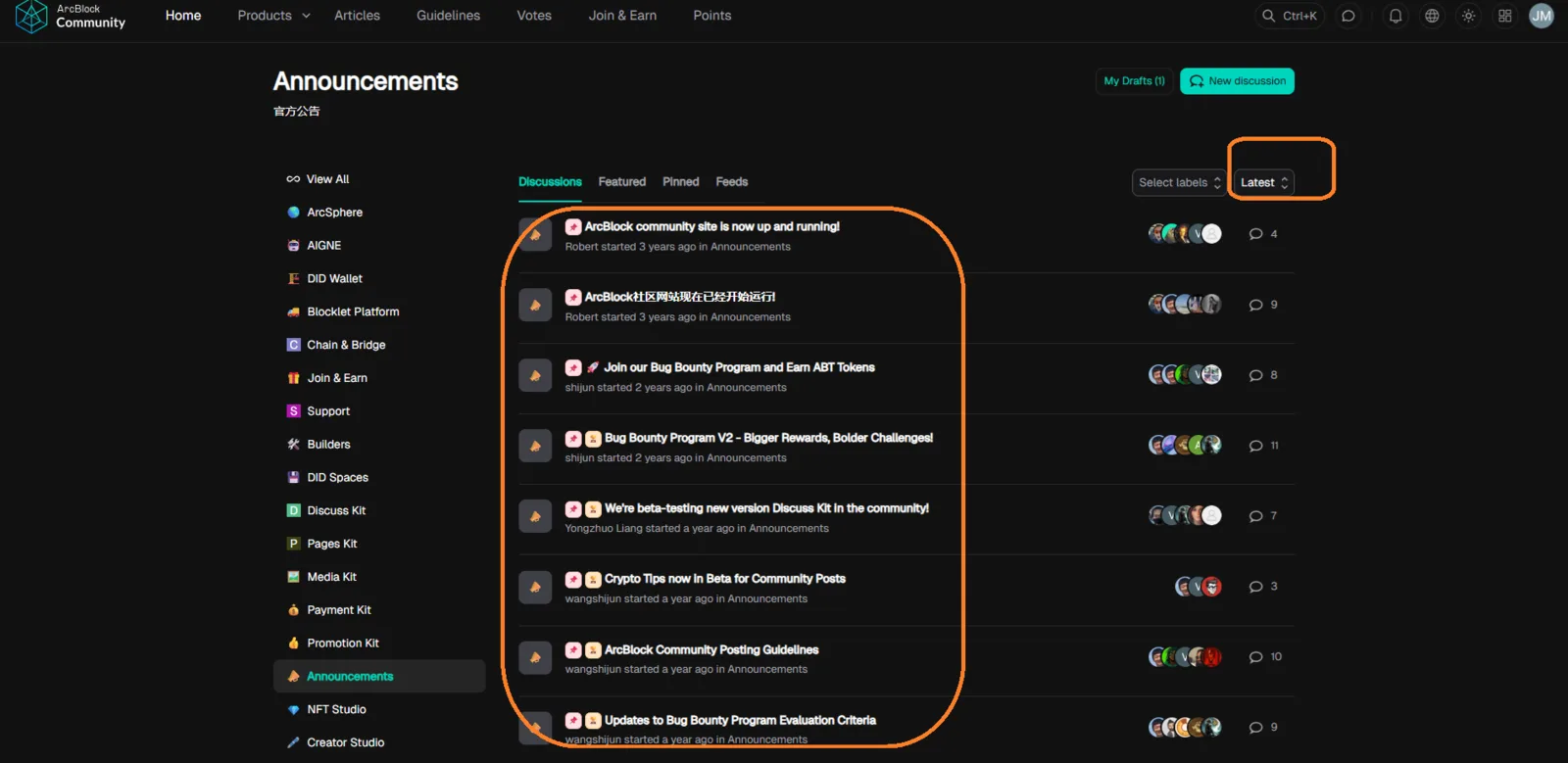Image resolution: width=1568 pixels, height=763 pixels.
Task: Select the ArcSphere board icon
Action: (293, 213)
